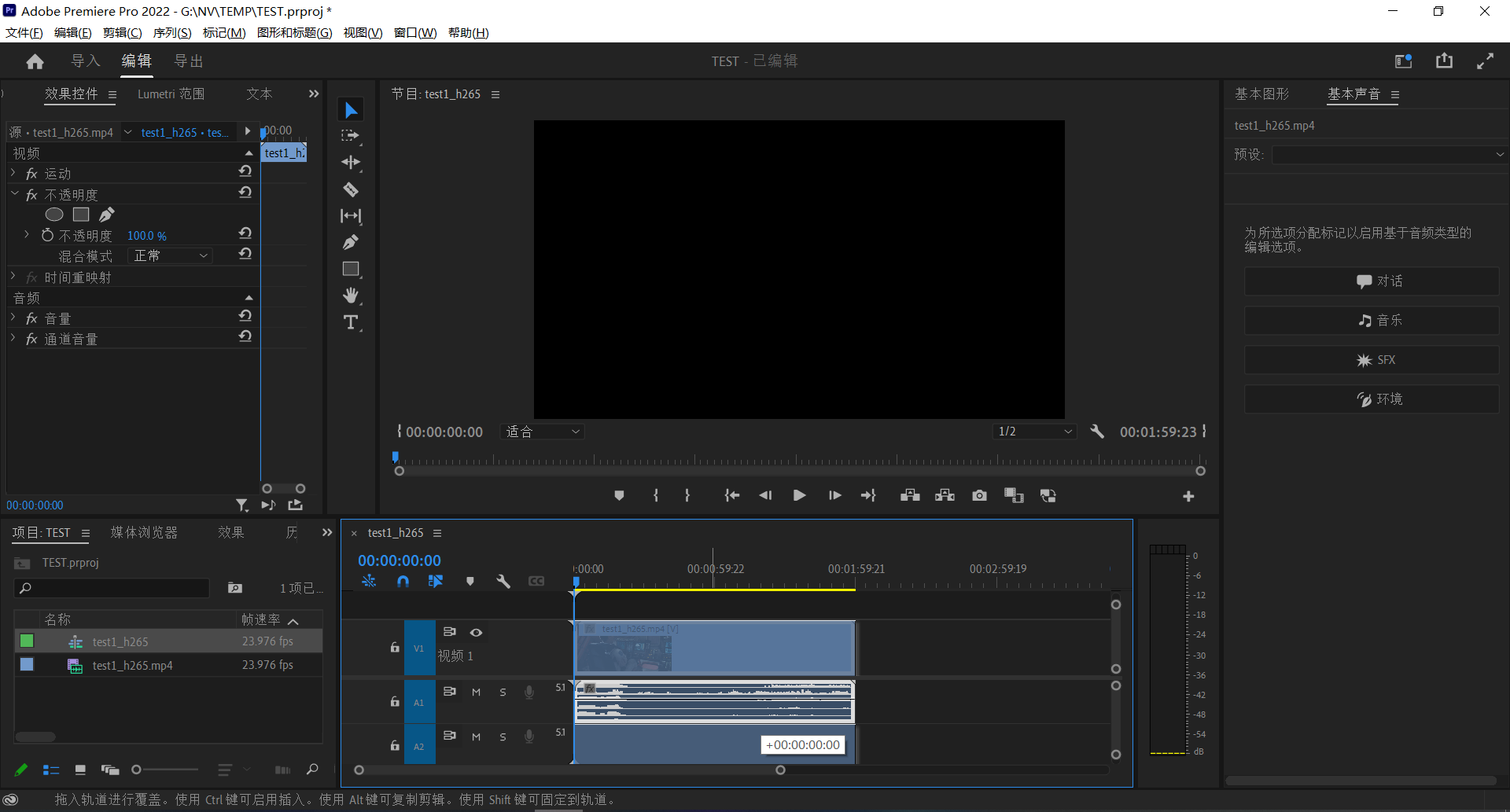Select the Hand tool

click(x=351, y=296)
